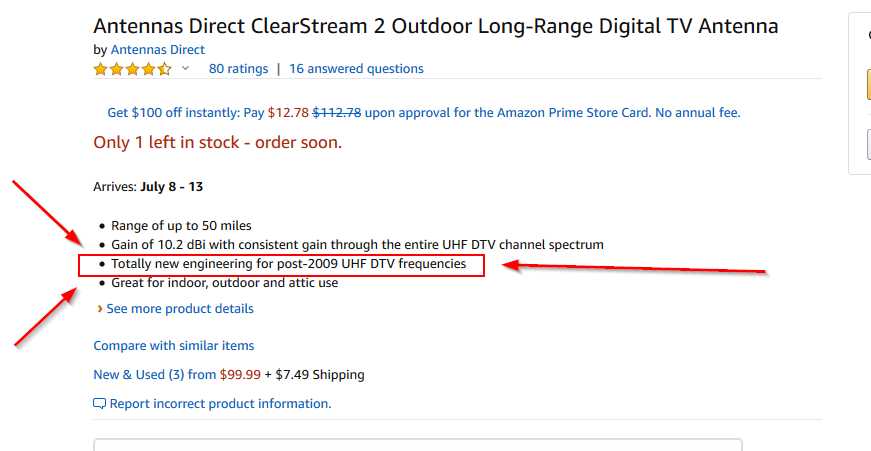Viewport: 871px width, 451px height.
Task: Click the ClearStream 2 product title
Action: pyautogui.click(x=435, y=26)
